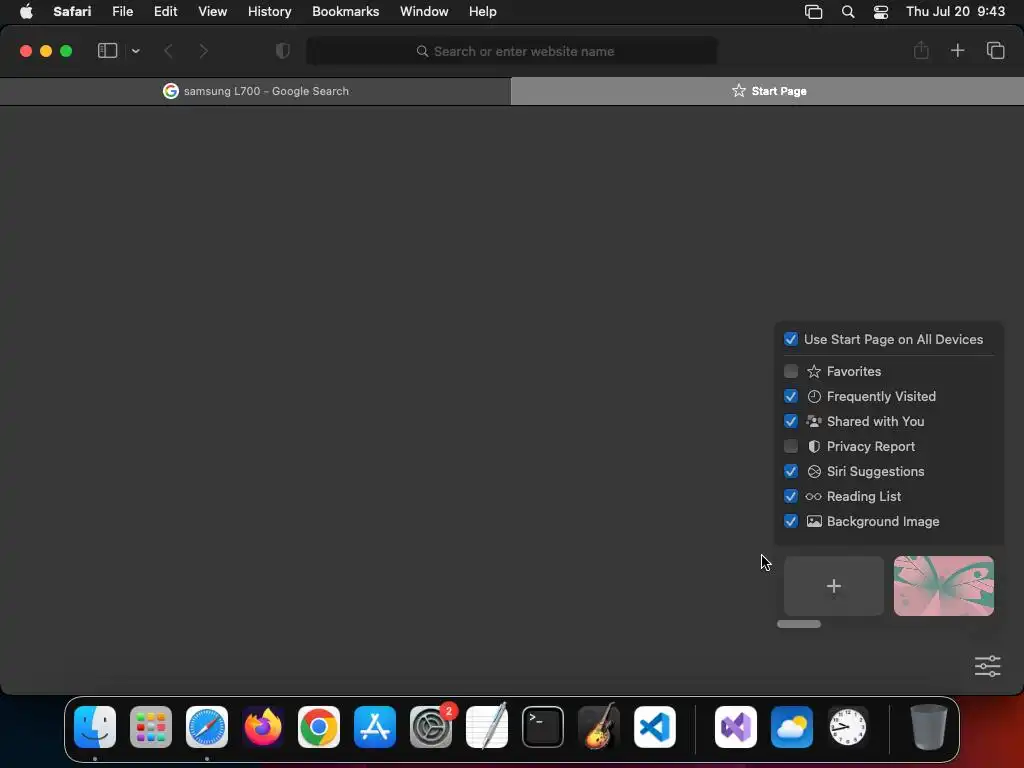1024x768 pixels.
Task: Click the Favorites star icon
Action: click(814, 372)
